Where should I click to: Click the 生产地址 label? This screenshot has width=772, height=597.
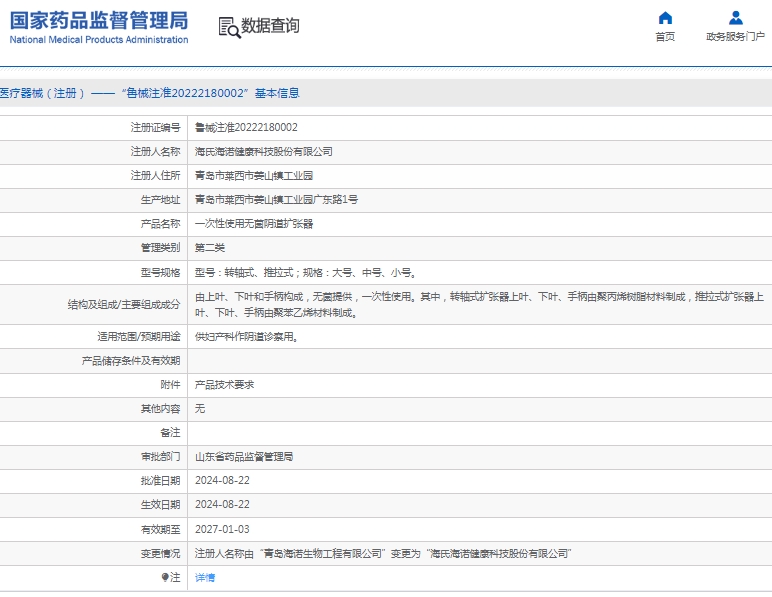(161, 199)
